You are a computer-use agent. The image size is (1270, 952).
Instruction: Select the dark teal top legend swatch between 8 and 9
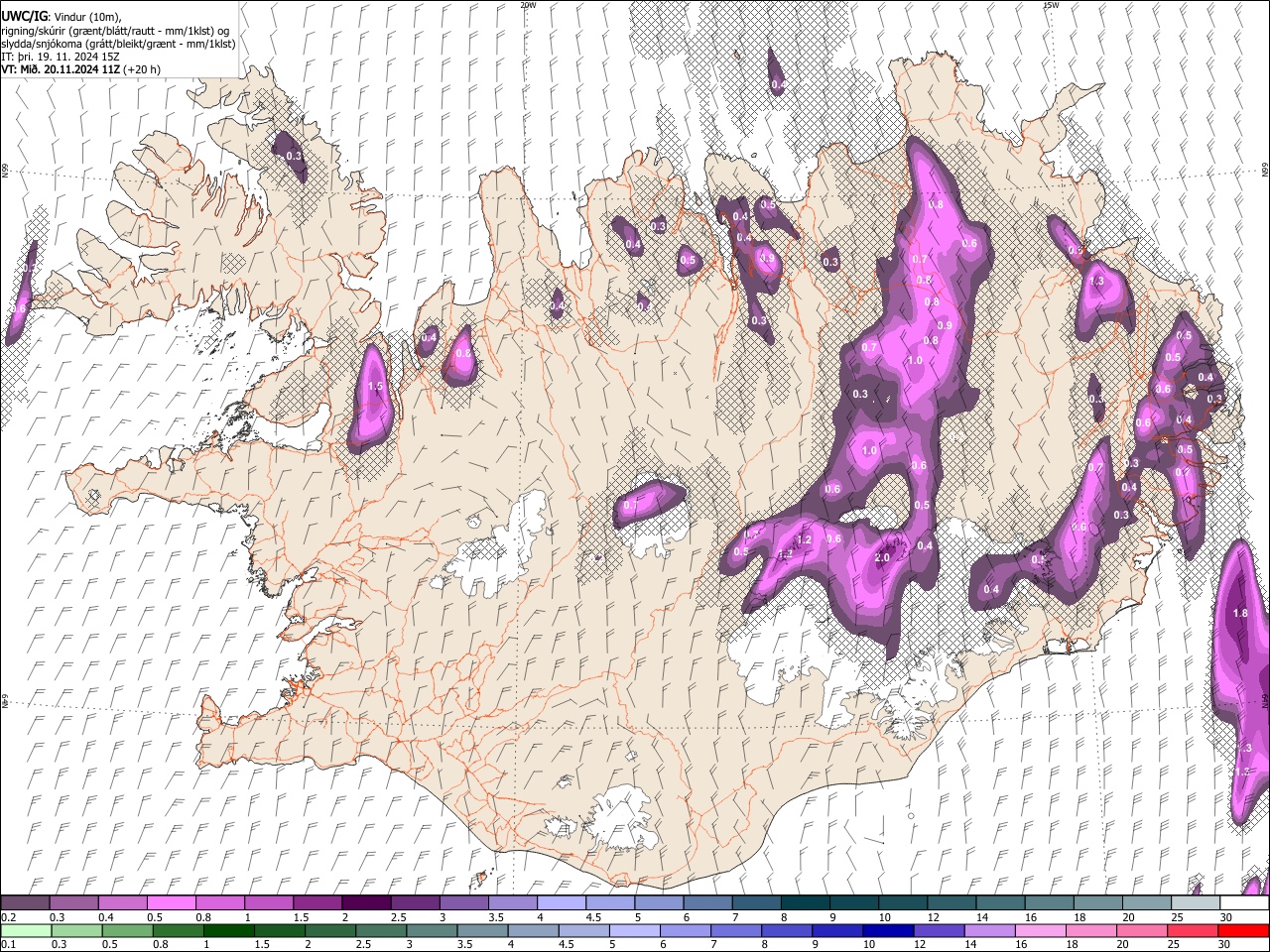pyautogui.click(x=804, y=903)
